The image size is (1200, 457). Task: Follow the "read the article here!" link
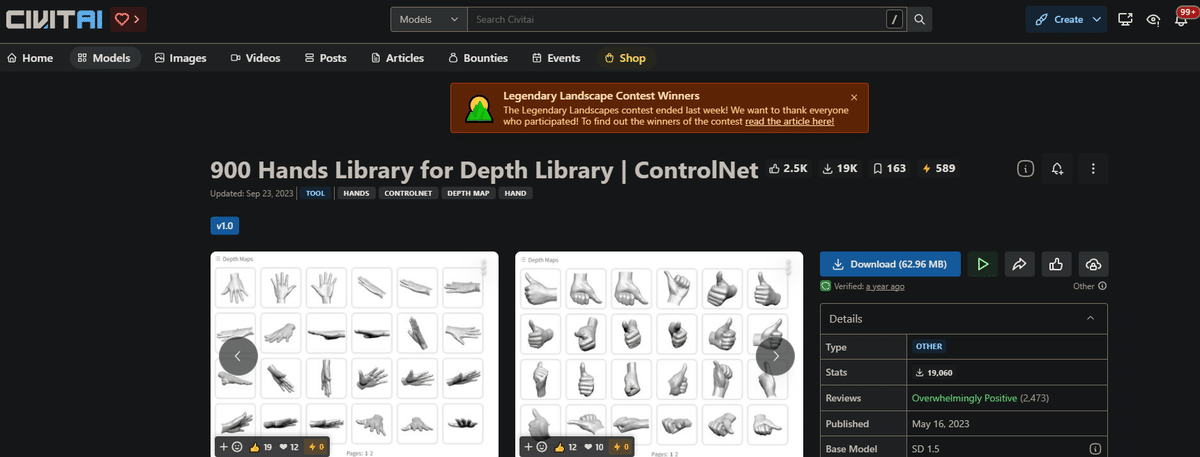pos(789,122)
